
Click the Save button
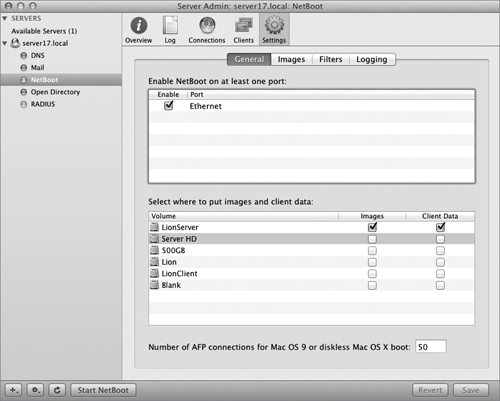471,390
